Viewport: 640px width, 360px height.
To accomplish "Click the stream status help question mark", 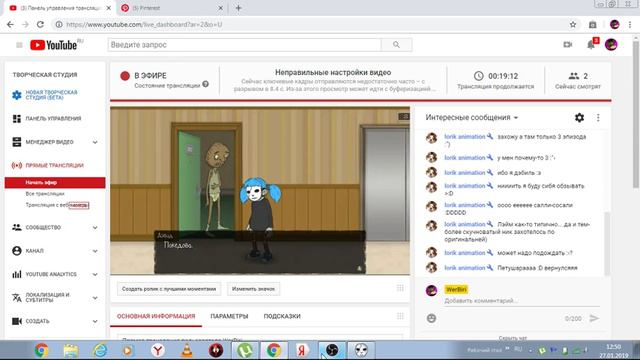I will 205,84.
